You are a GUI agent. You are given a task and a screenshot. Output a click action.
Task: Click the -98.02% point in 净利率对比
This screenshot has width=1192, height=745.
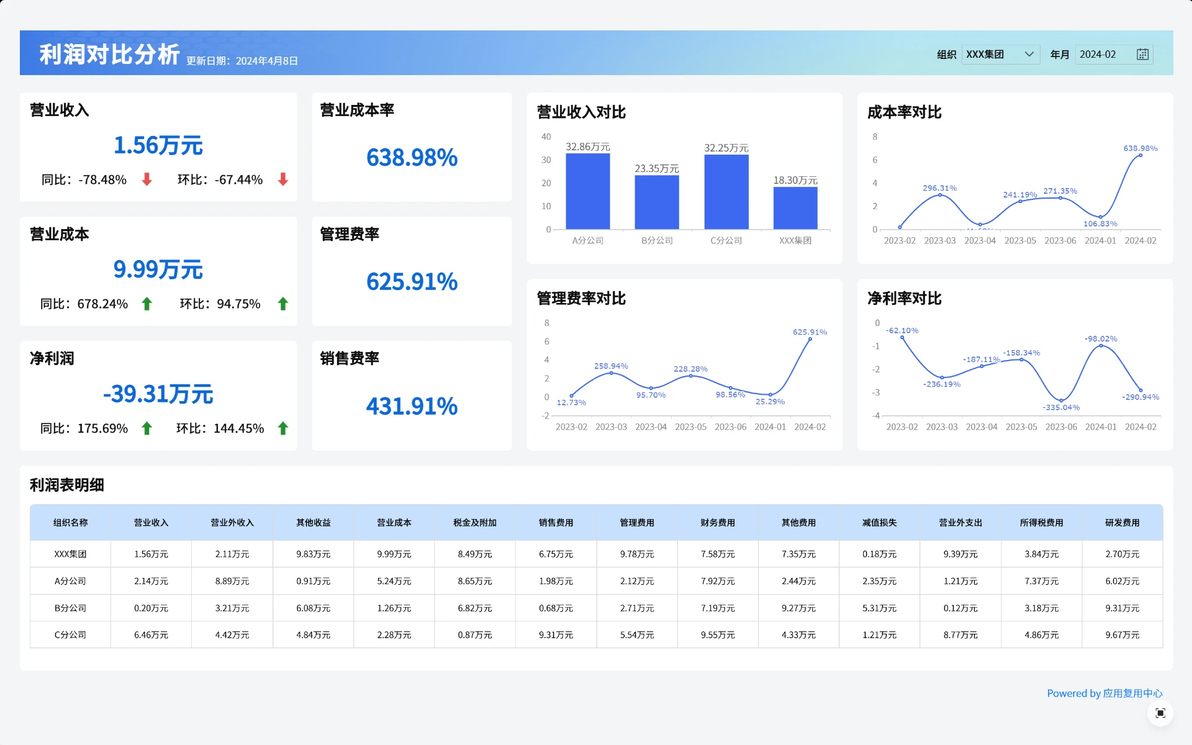point(1101,345)
